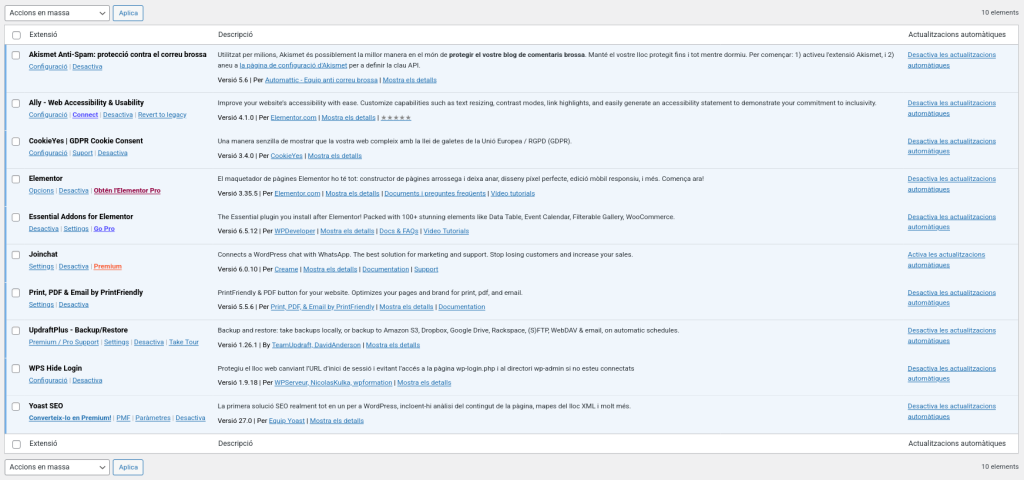
Task: Open 'Obtén l'Elementor Pro' link
Action: point(127,190)
